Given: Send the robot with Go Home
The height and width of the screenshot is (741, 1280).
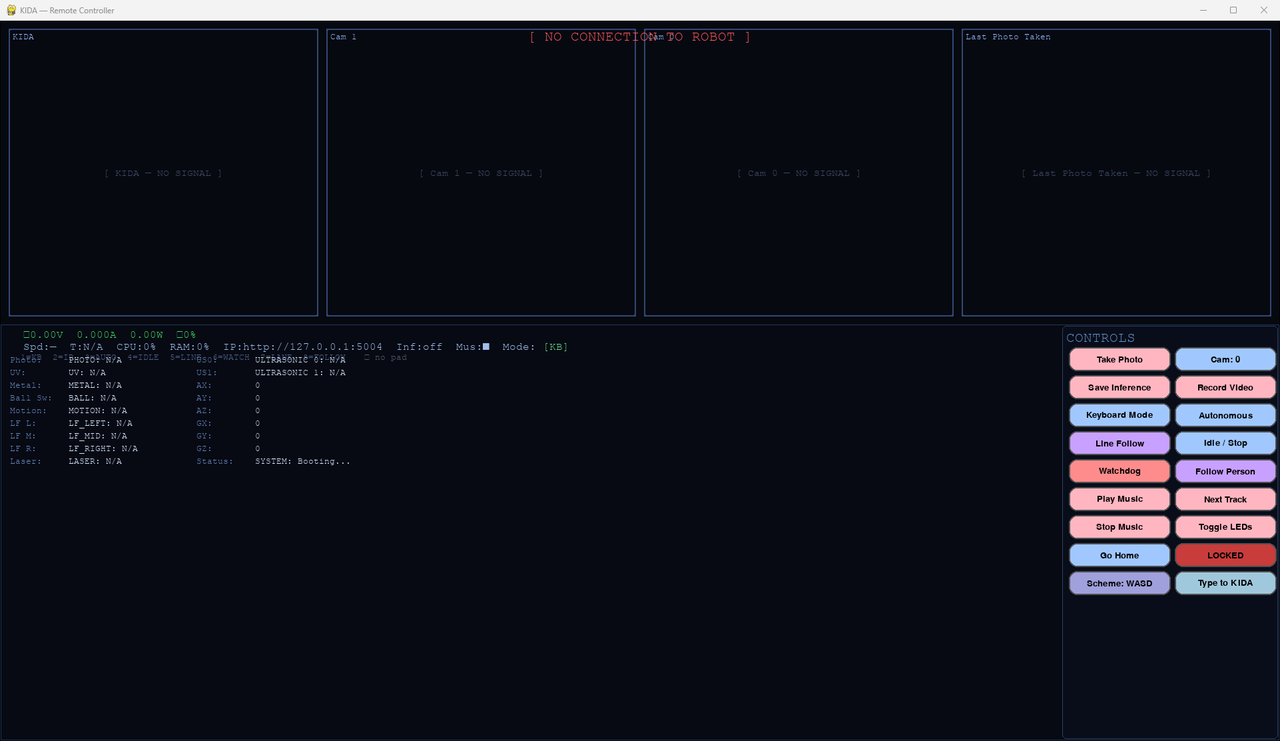Looking at the screenshot, I should tap(1119, 556).
